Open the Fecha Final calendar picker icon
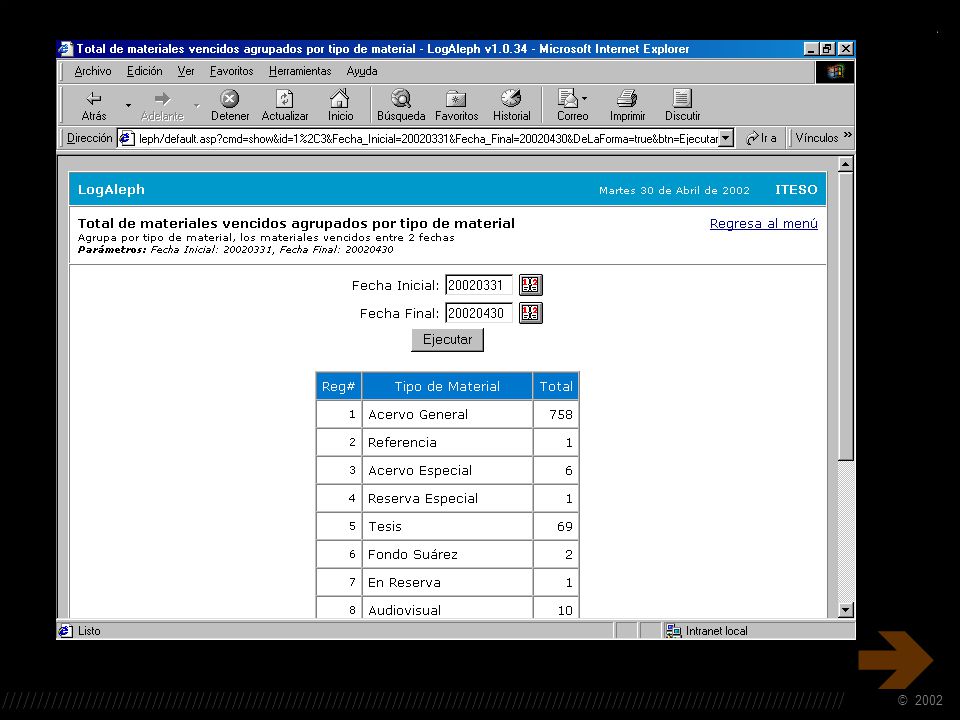 tap(530, 313)
